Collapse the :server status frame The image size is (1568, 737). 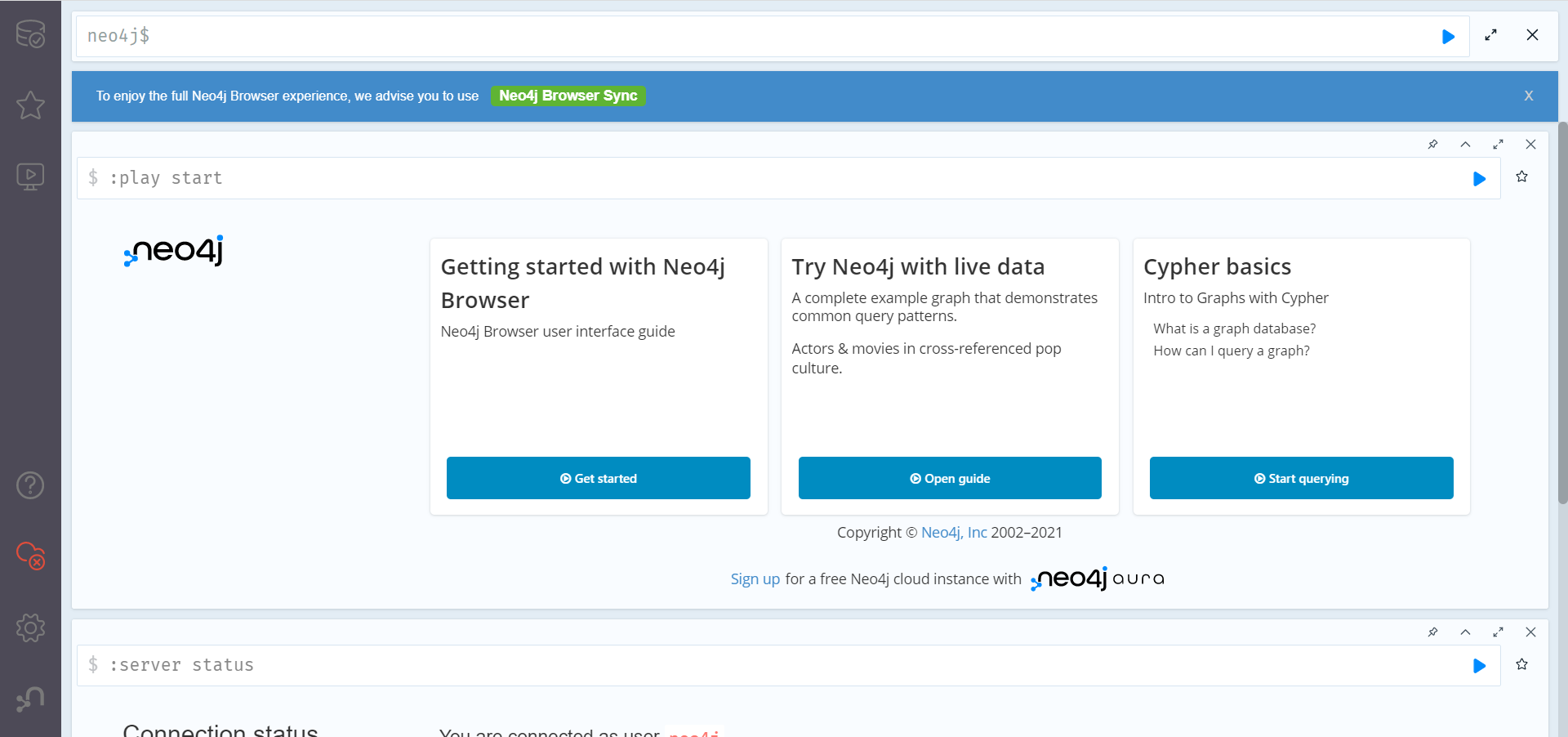(1466, 632)
